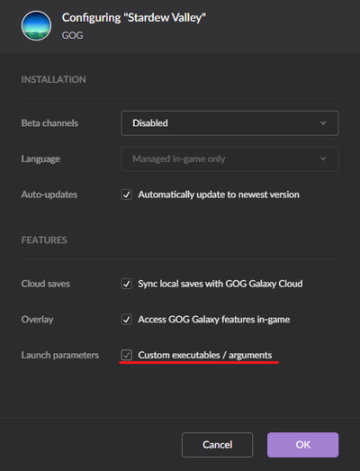Viewport: 360px width, 471px height.
Task: Click the Configuring "Stardew Valley" title
Action: click(x=134, y=18)
